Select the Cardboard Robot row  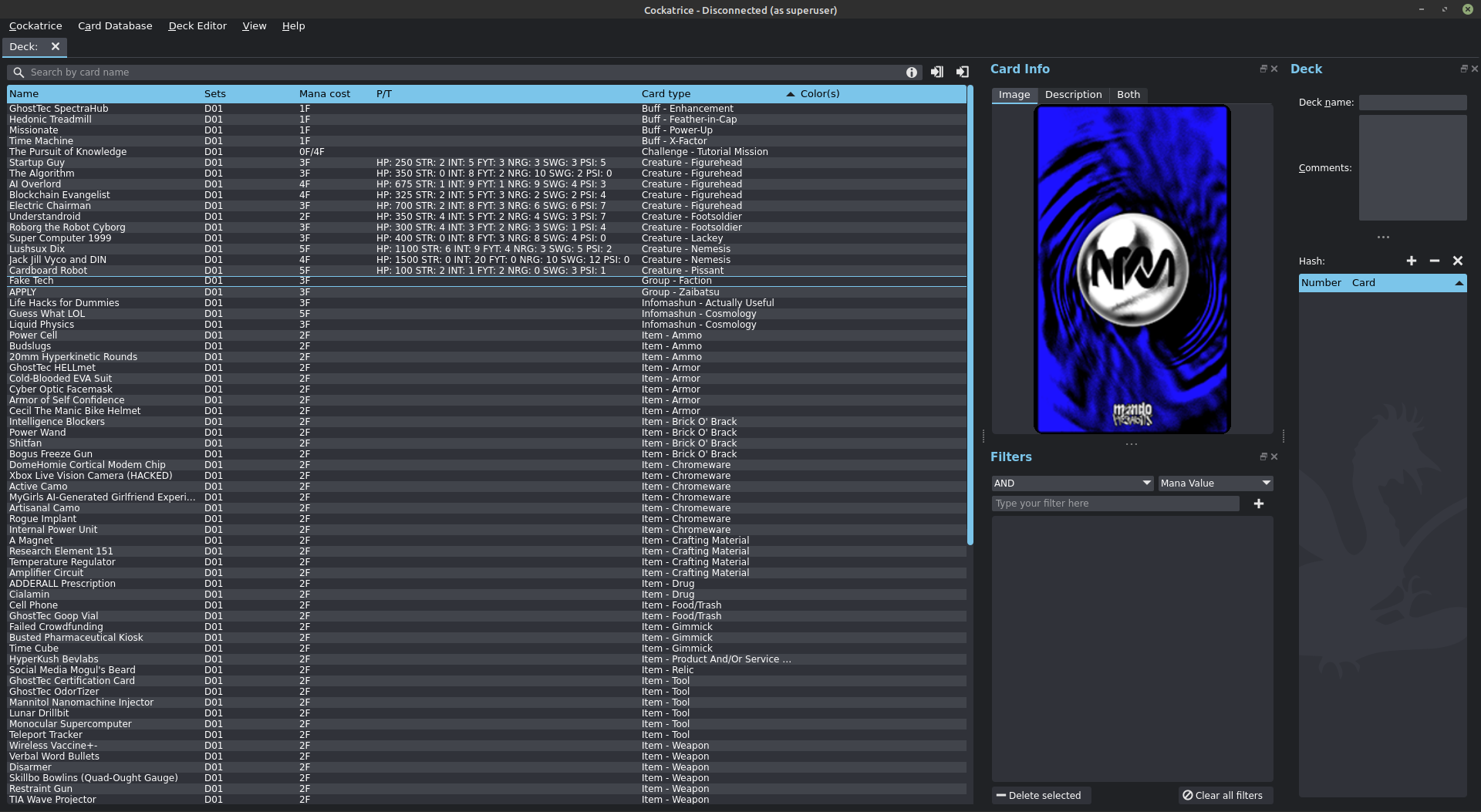click(486, 271)
